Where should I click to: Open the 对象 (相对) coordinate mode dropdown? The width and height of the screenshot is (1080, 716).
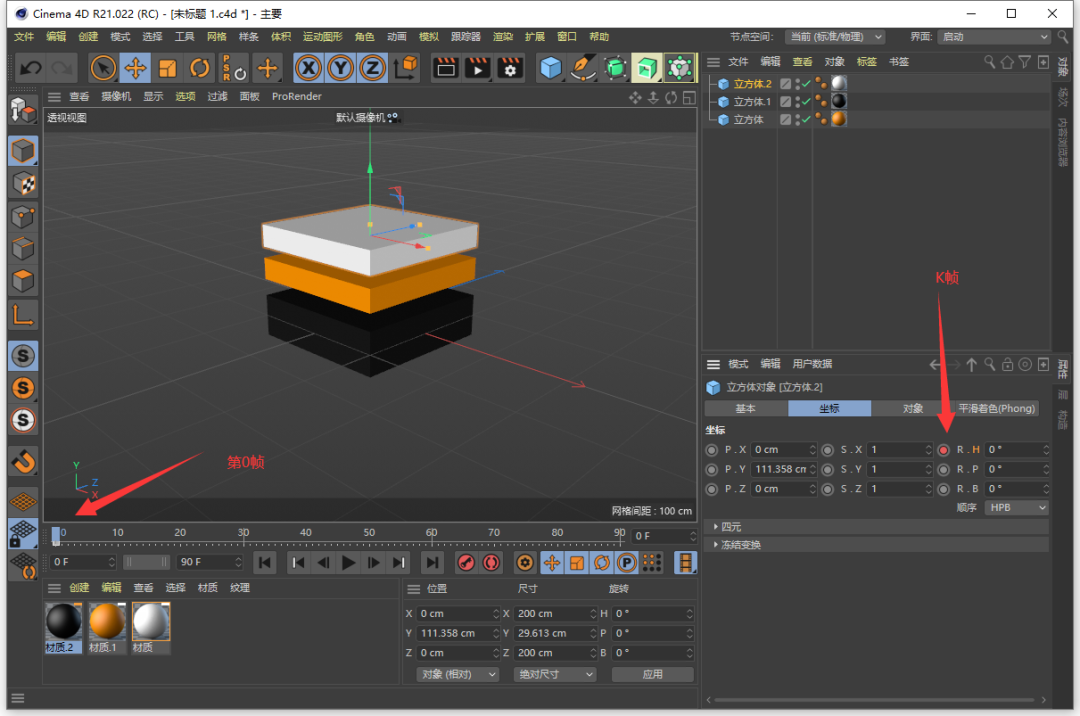457,674
